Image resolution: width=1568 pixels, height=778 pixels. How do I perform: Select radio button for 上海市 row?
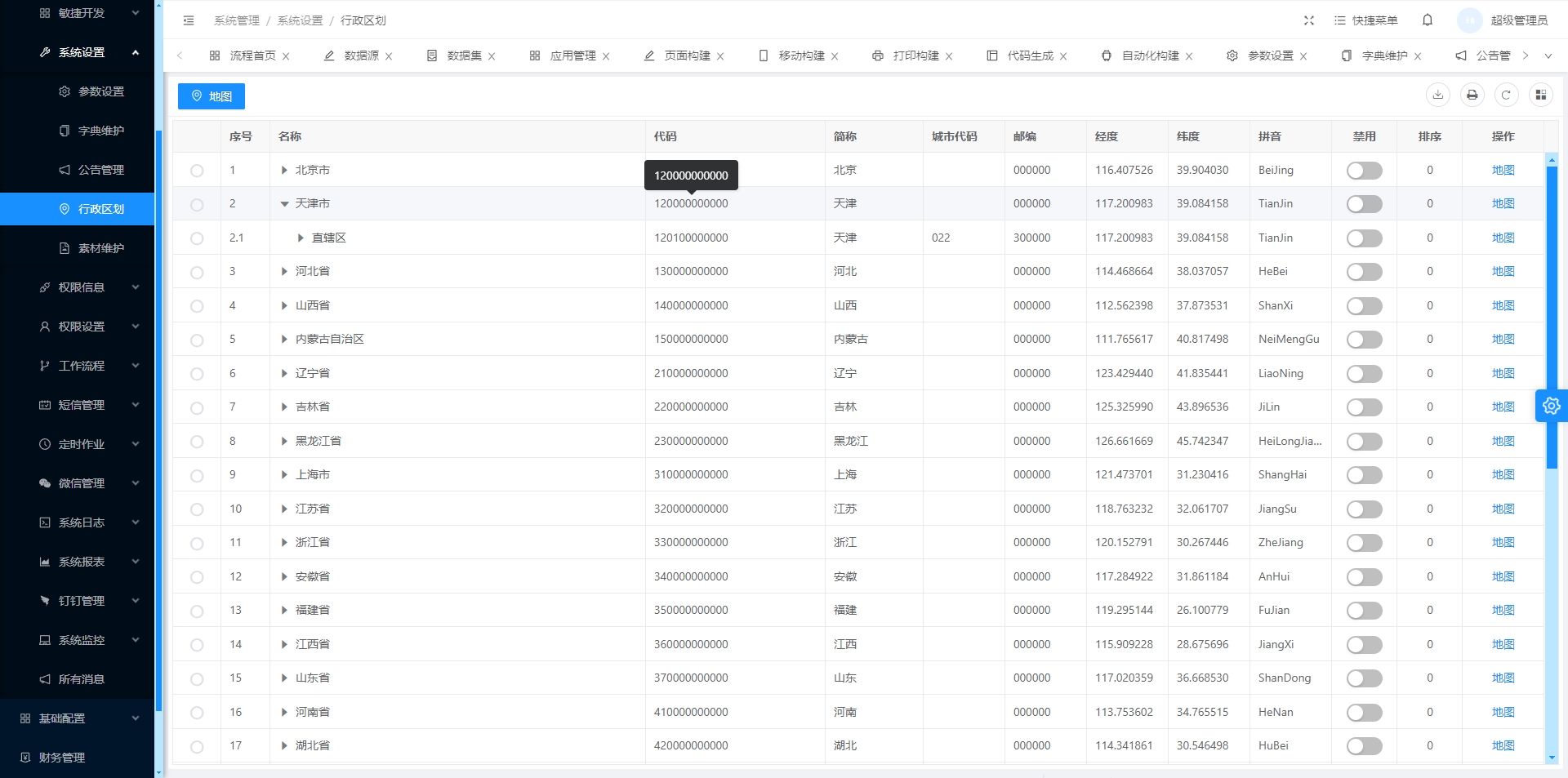(x=197, y=475)
